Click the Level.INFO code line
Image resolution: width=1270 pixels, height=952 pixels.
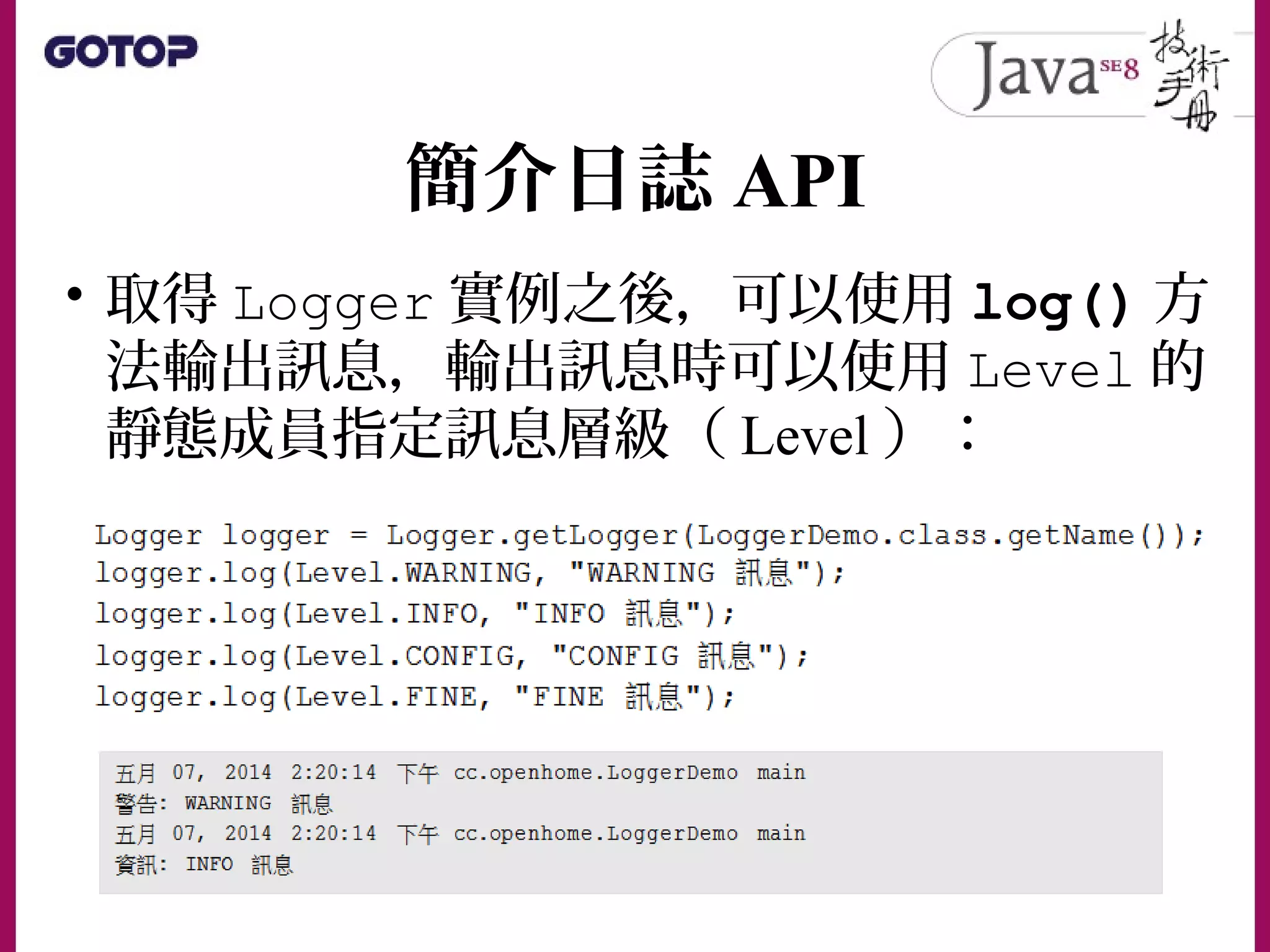click(x=414, y=614)
